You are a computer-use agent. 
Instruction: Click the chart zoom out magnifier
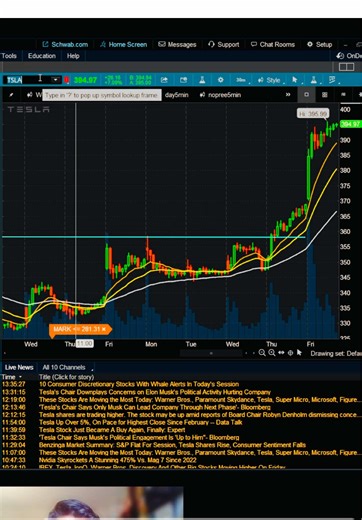pos(262,353)
